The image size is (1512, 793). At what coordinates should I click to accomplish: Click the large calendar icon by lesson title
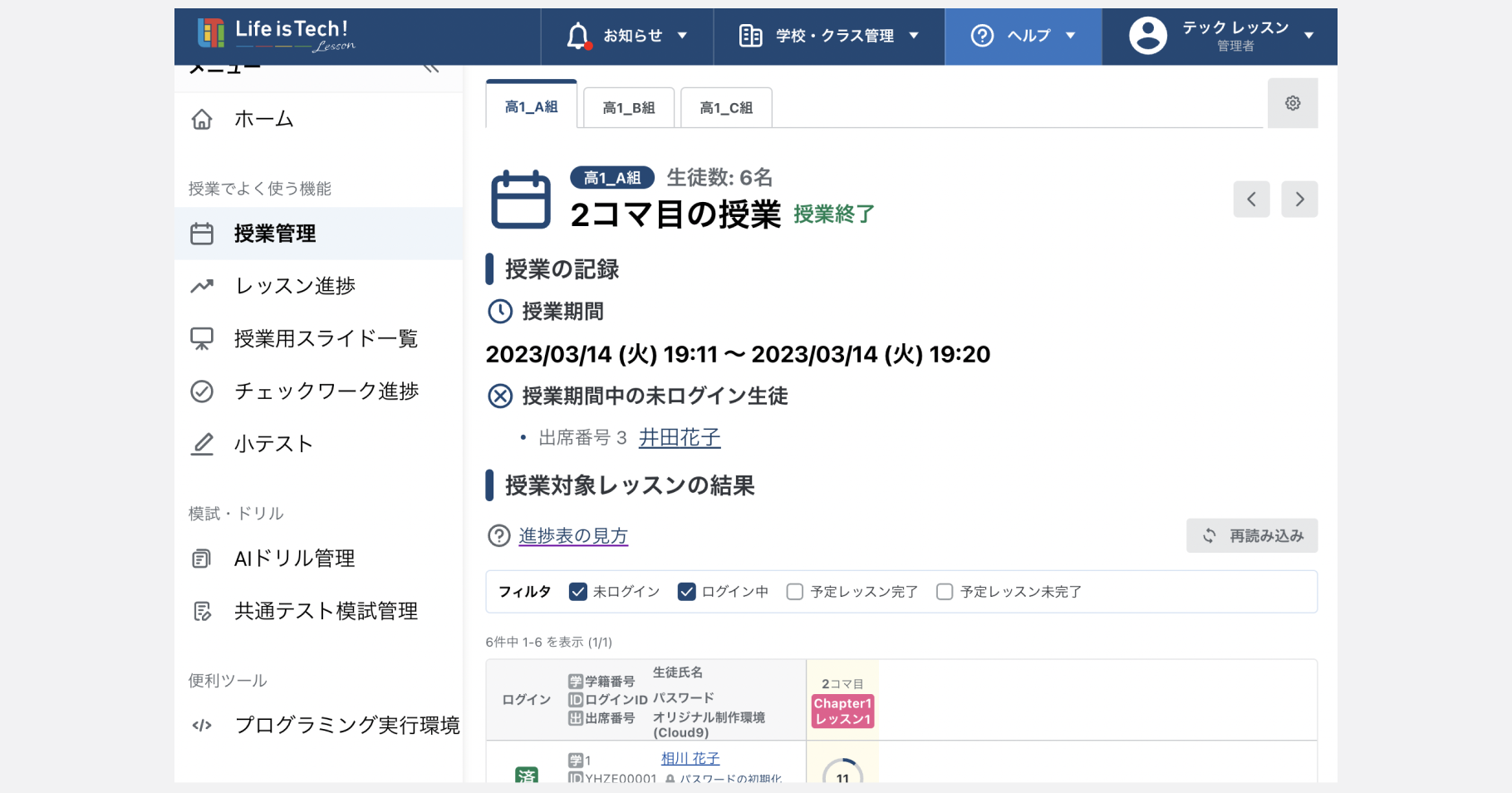521,199
